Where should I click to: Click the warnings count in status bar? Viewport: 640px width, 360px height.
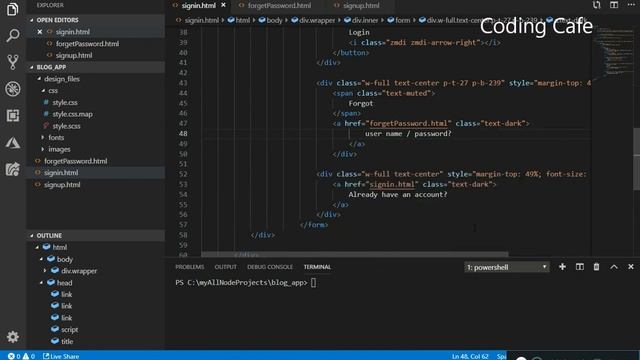click(29, 356)
